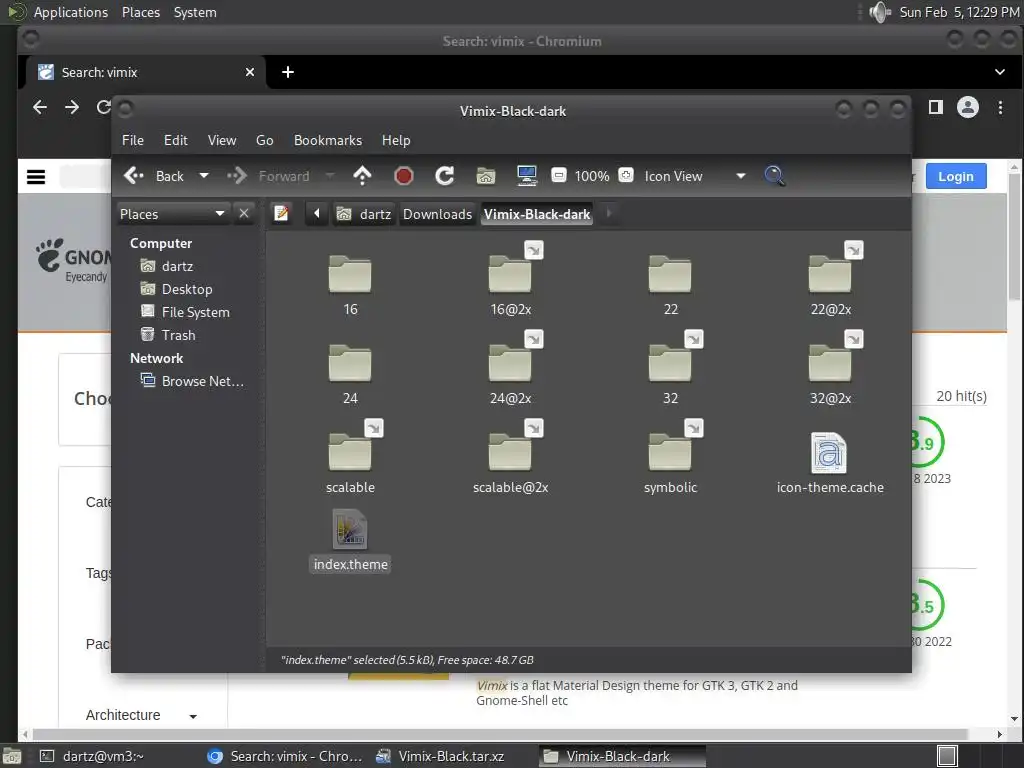The width and height of the screenshot is (1024, 768).
Task: Select the scalable@2x folder
Action: pyautogui.click(x=510, y=452)
